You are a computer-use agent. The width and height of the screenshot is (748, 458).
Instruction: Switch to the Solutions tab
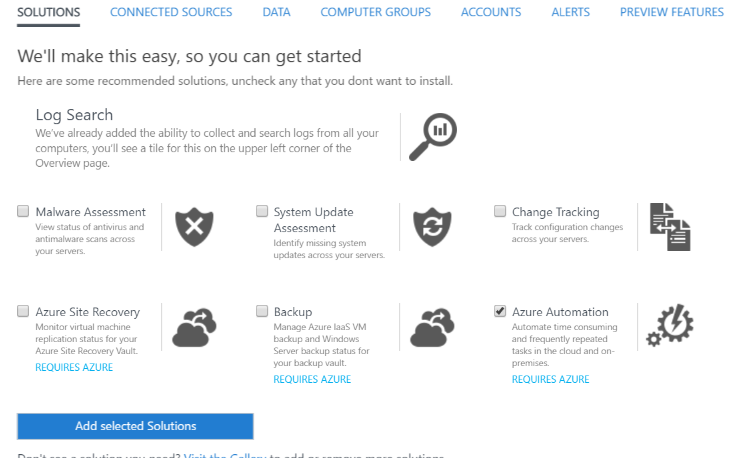coord(49,12)
